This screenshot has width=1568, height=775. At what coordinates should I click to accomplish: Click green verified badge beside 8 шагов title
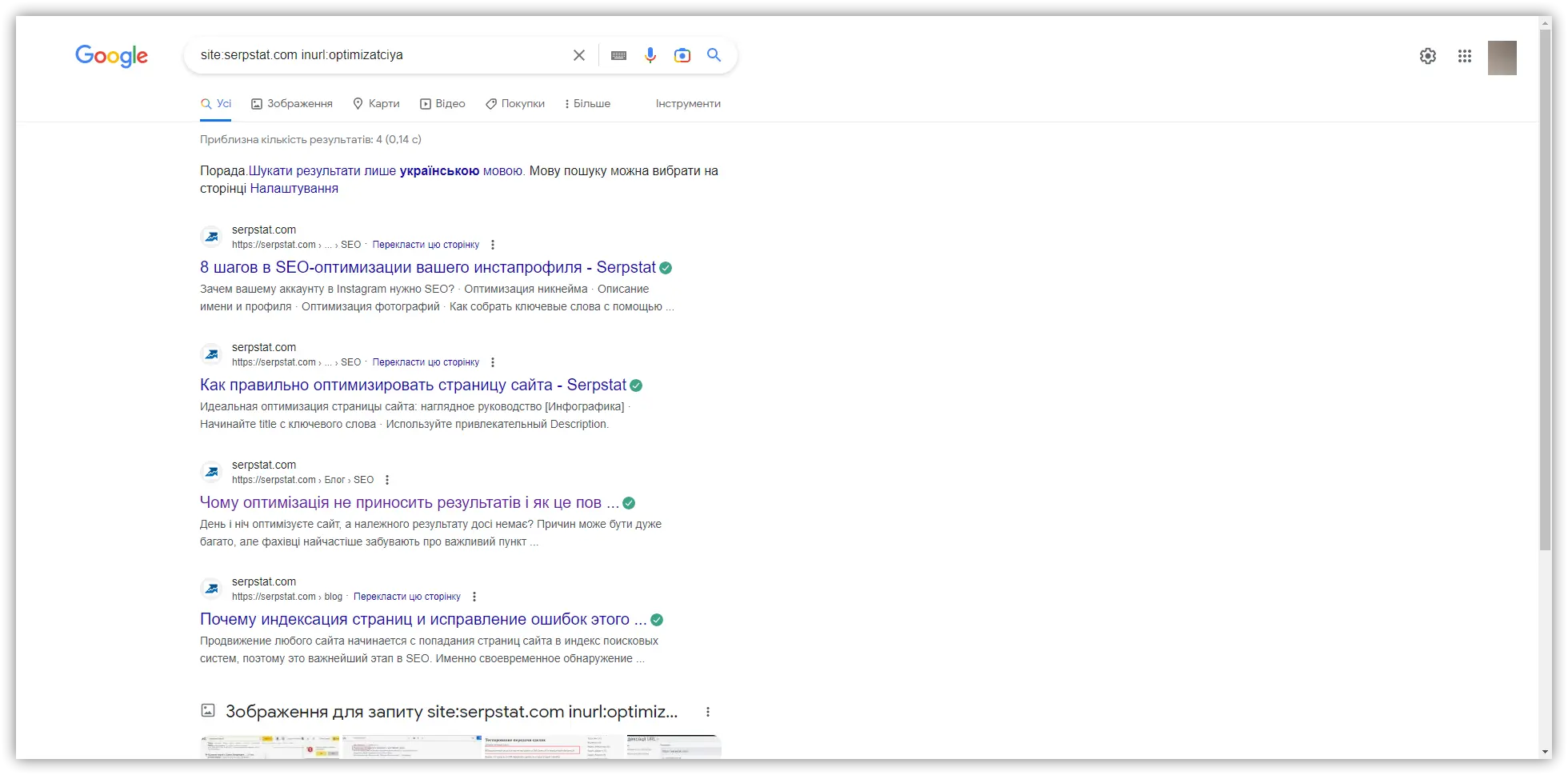coord(666,268)
